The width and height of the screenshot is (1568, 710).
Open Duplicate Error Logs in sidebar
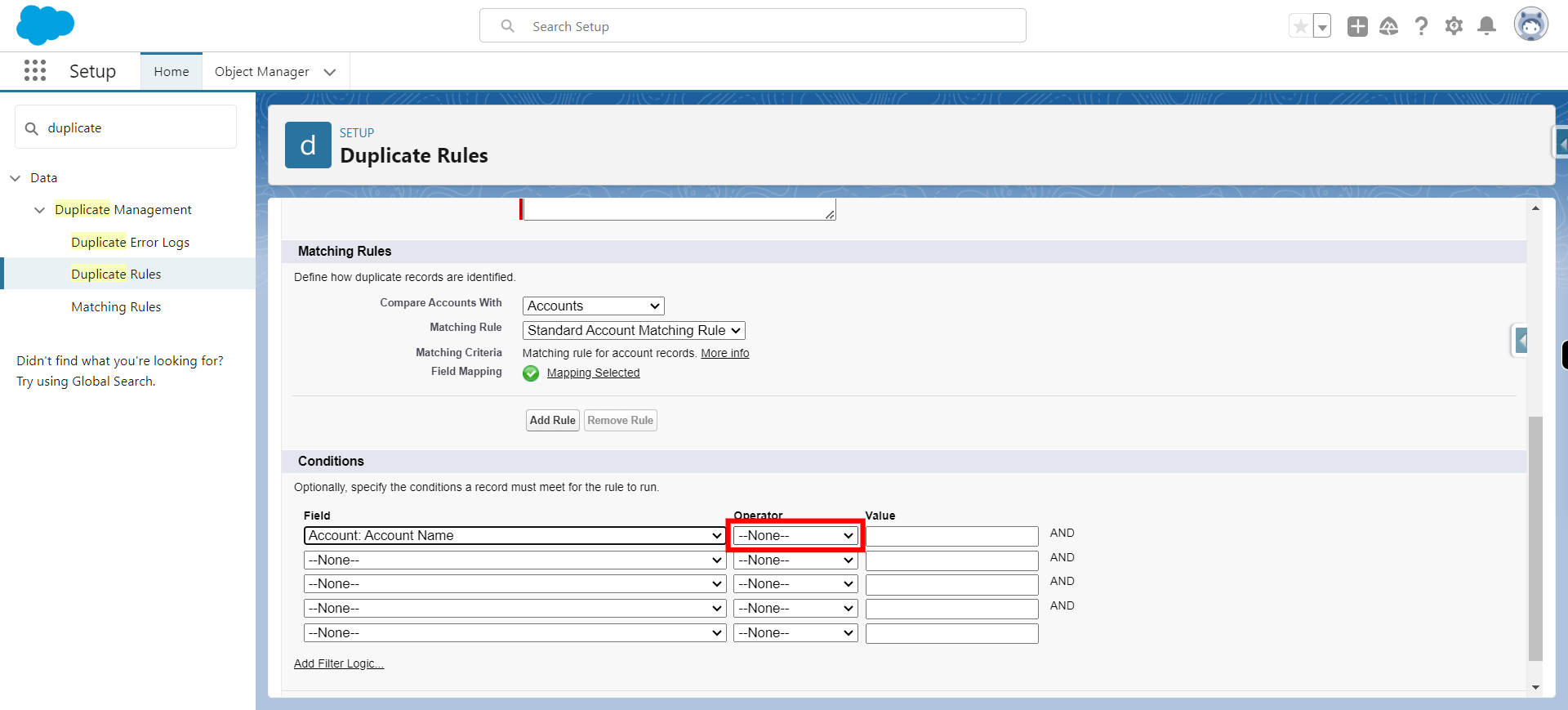pos(130,243)
